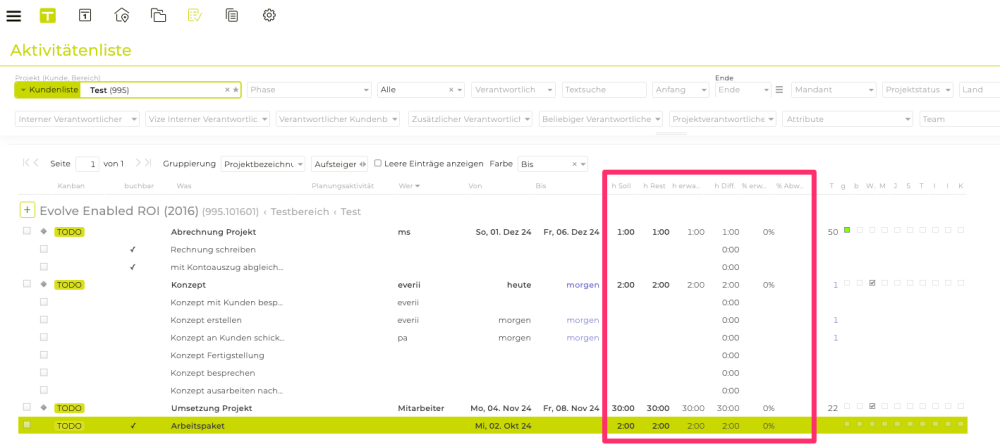1000x447 pixels.
Task: Click the page number field
Action: 87,164
